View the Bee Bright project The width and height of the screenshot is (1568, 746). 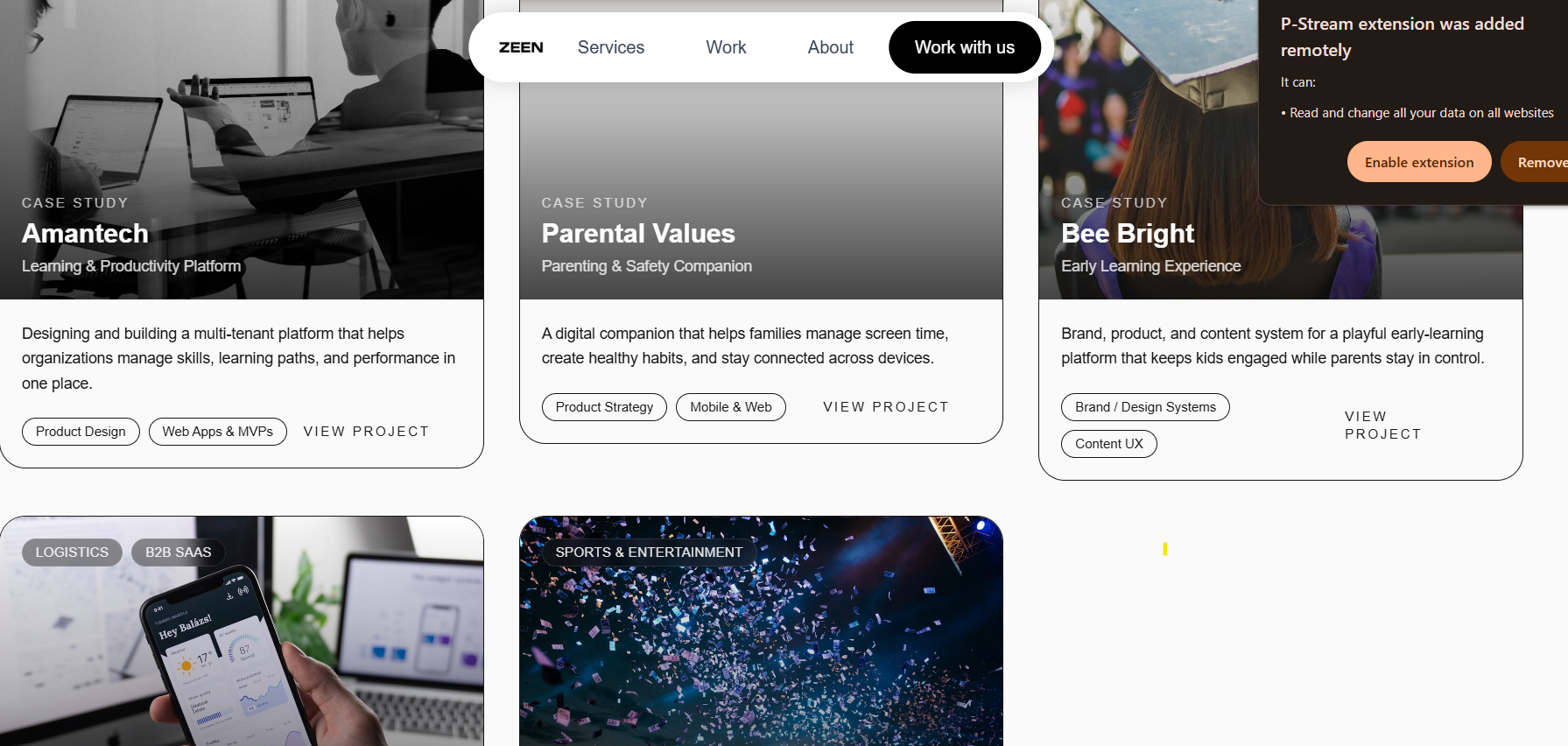tap(1382, 426)
